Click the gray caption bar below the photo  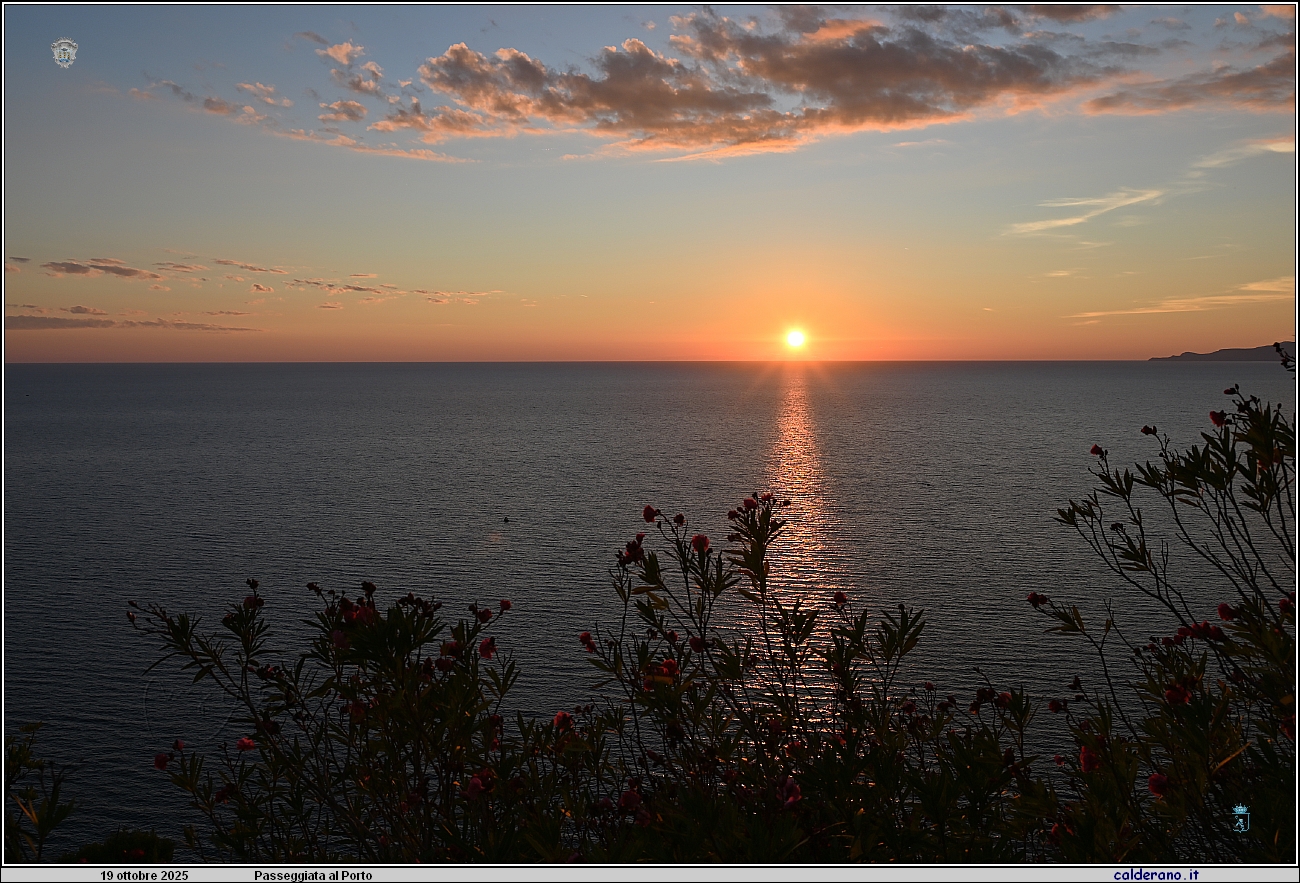coord(650,875)
